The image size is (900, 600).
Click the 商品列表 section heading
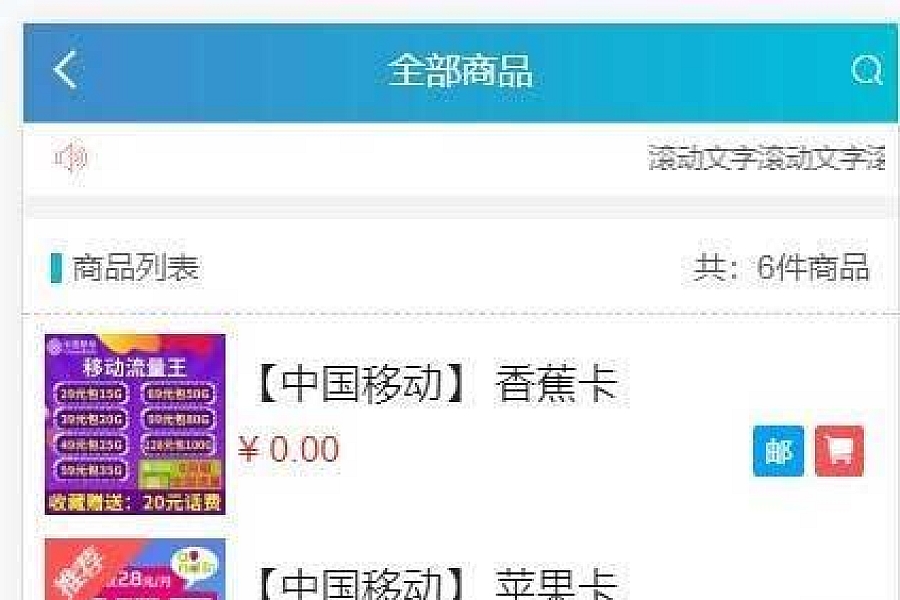point(135,268)
